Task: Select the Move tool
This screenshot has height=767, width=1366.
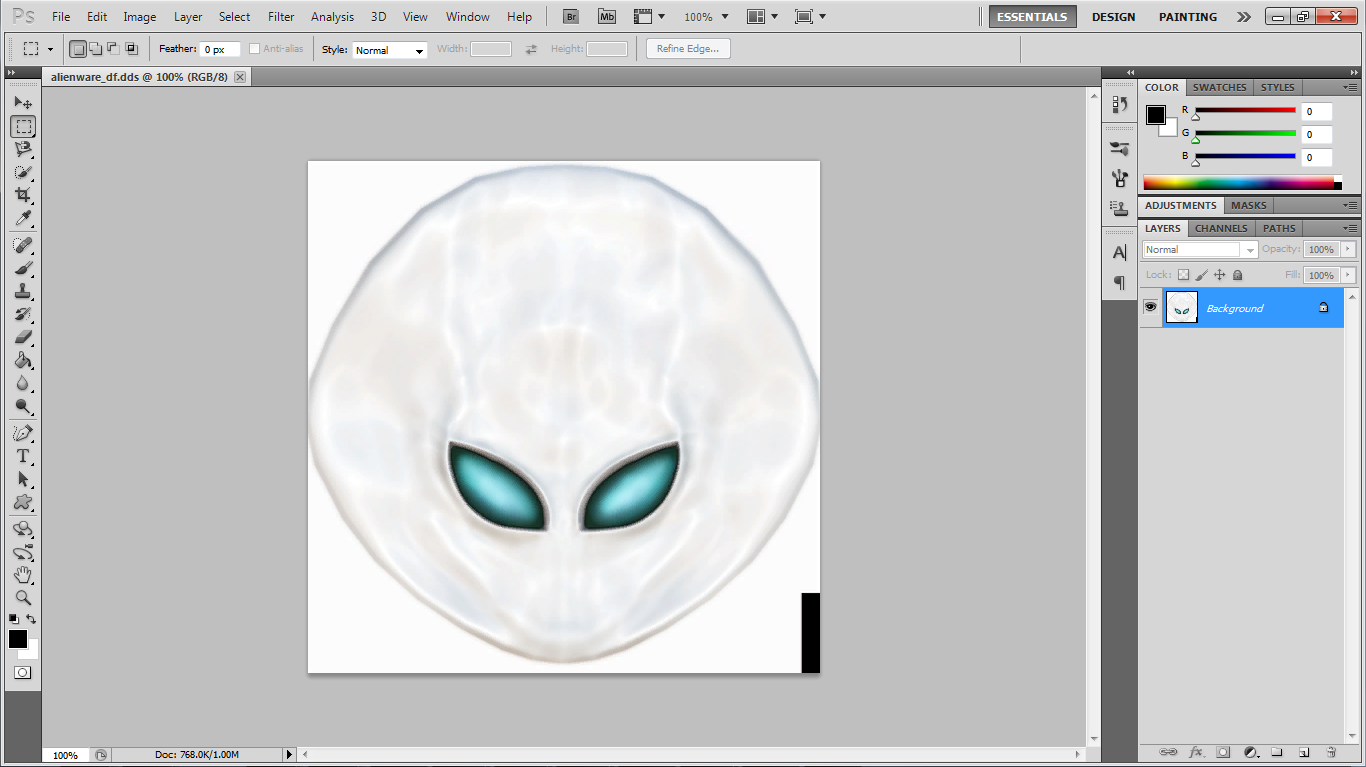Action: [x=23, y=103]
